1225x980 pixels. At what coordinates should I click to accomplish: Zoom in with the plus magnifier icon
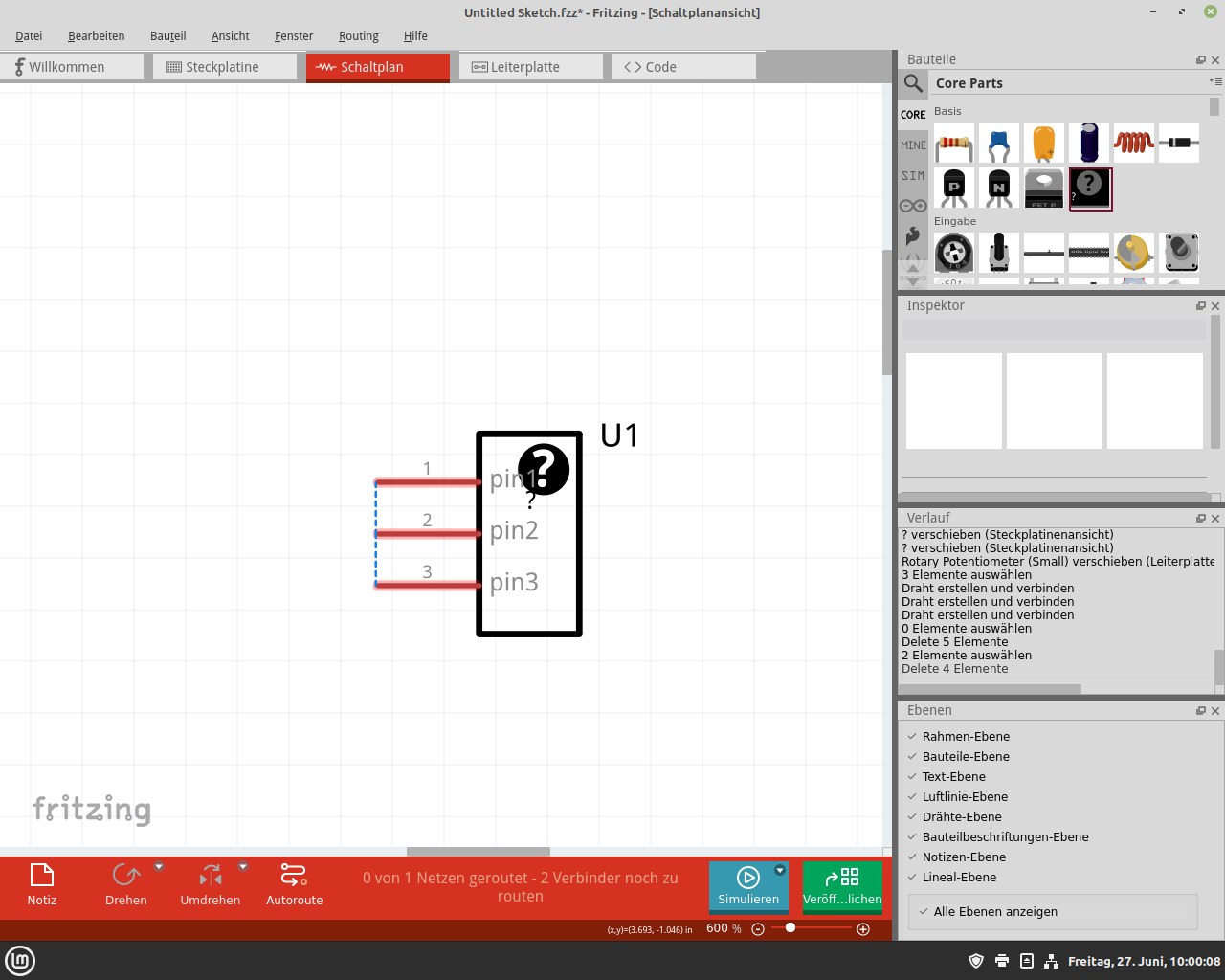tap(863, 929)
